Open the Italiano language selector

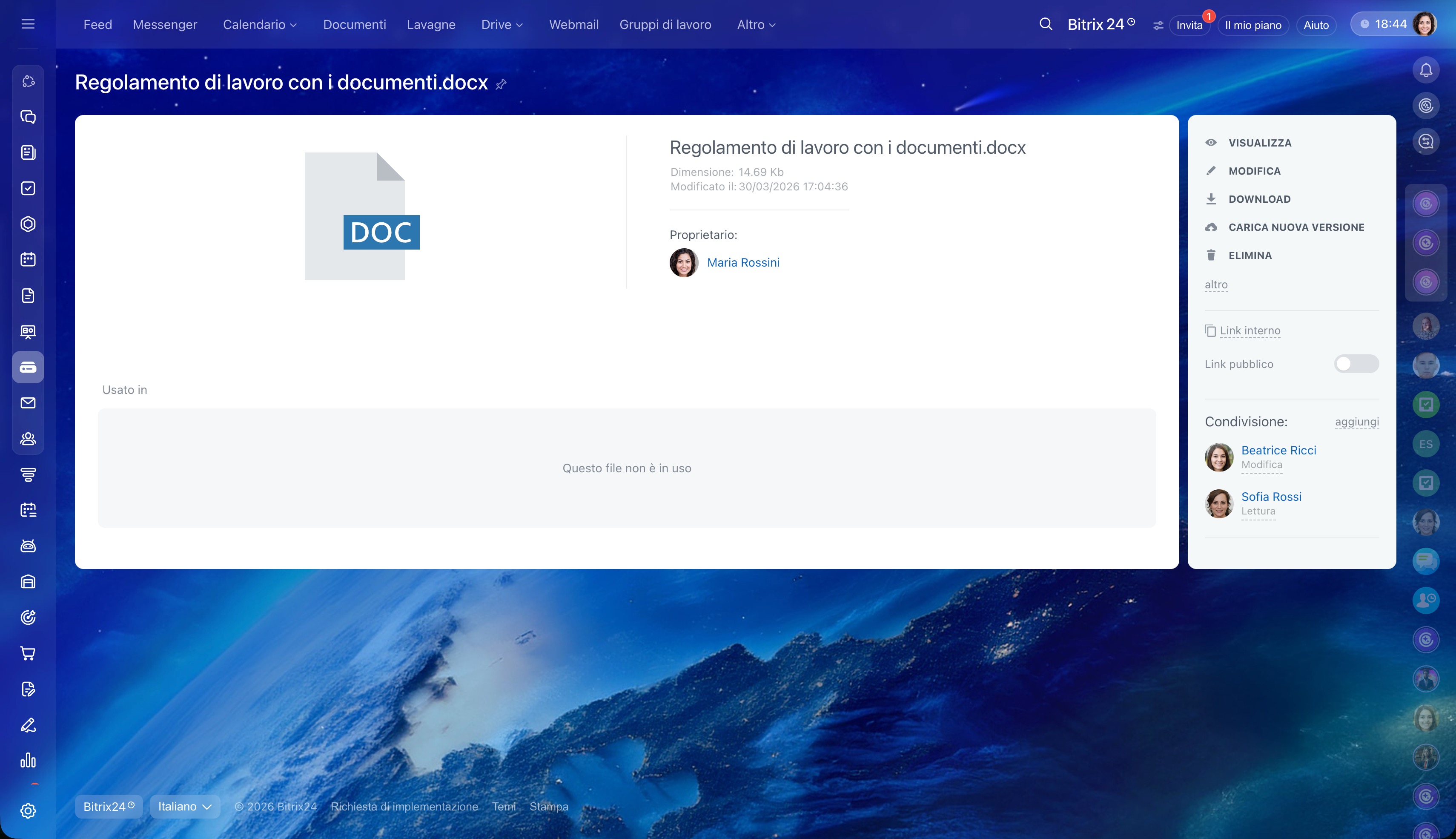click(x=184, y=806)
